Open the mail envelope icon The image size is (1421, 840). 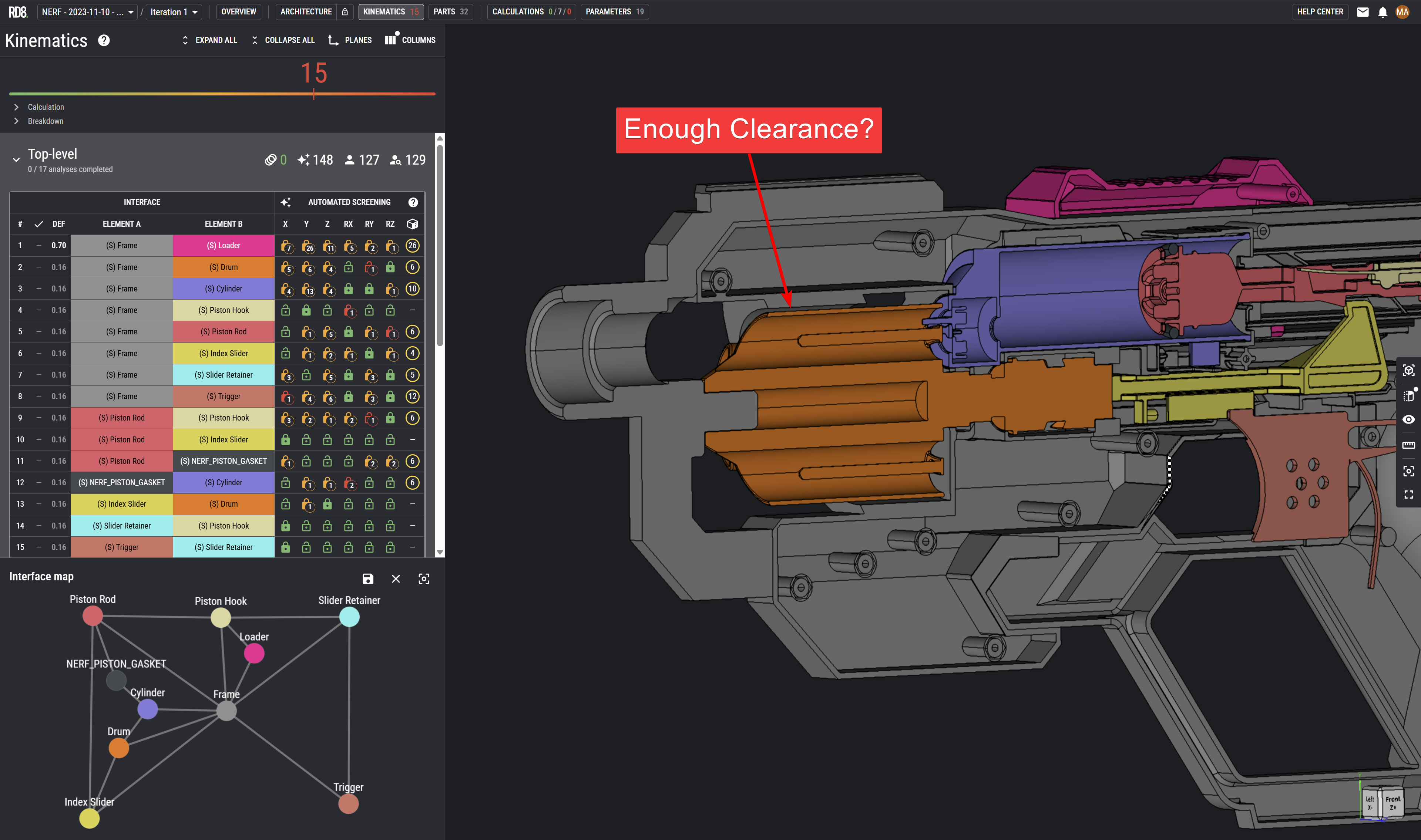[x=1362, y=12]
